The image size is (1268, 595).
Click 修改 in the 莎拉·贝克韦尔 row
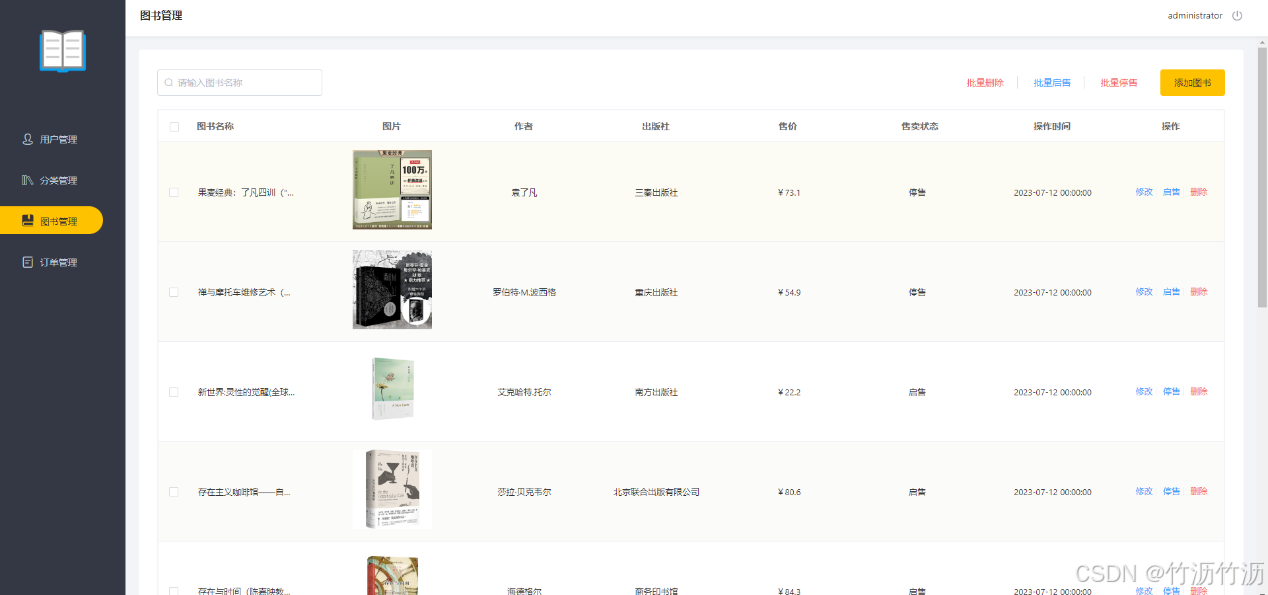click(1144, 492)
